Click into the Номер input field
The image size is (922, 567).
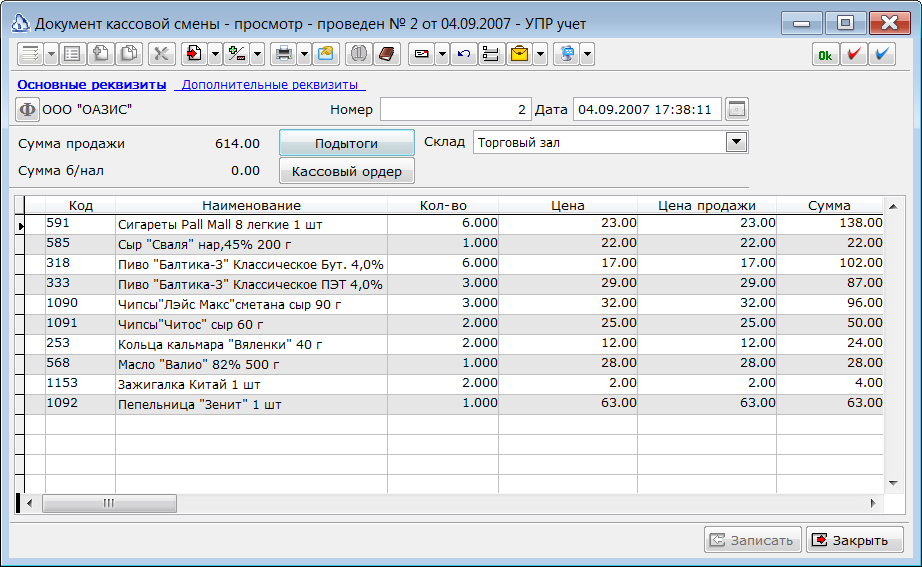click(456, 109)
